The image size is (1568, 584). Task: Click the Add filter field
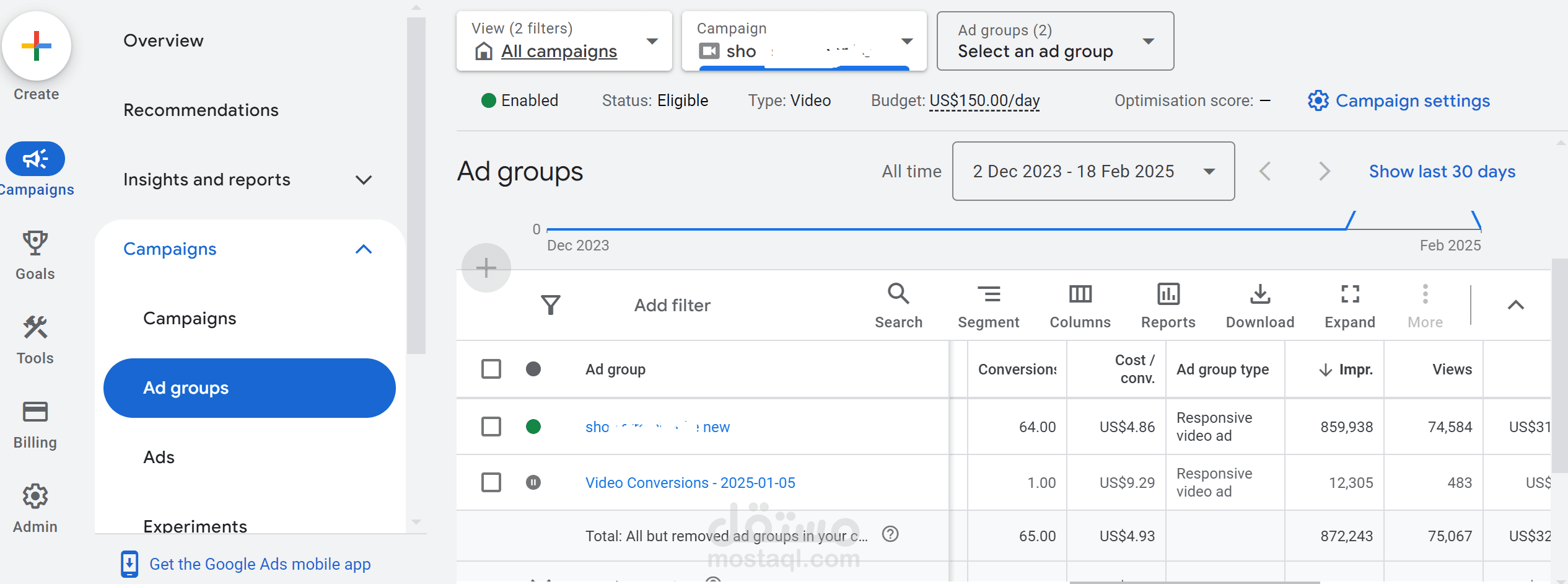(x=672, y=305)
